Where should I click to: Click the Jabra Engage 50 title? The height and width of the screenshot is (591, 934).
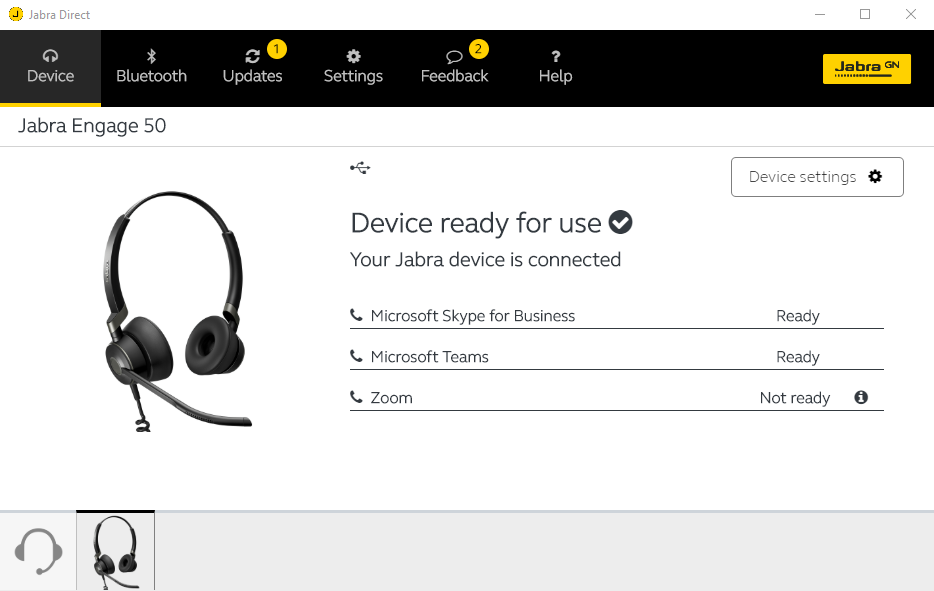pyautogui.click(x=92, y=126)
